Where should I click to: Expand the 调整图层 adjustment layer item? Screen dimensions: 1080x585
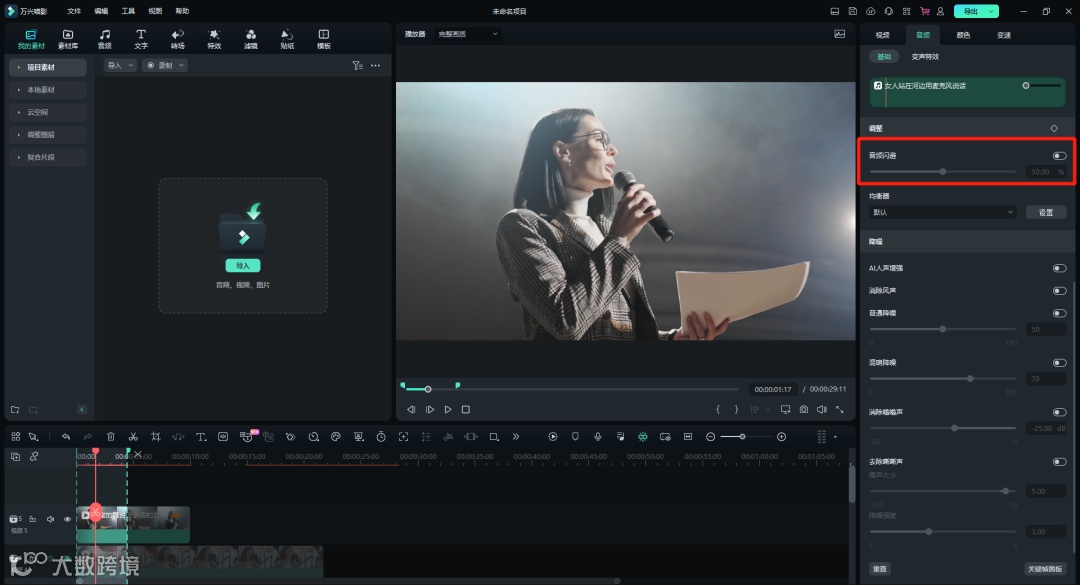(x=48, y=134)
